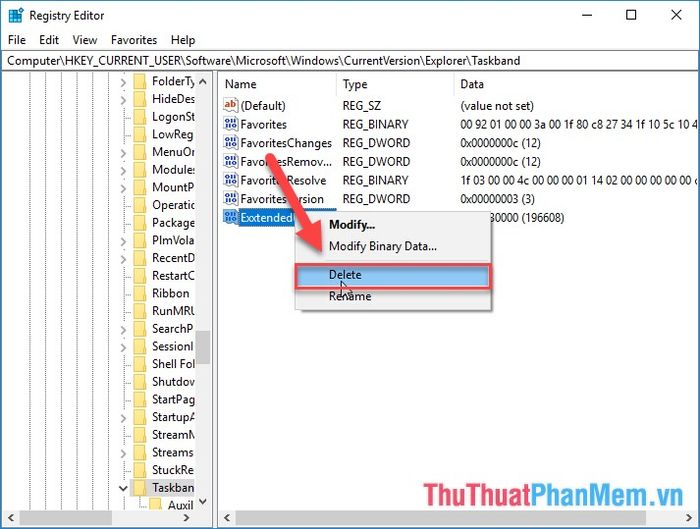The image size is (700, 529).
Task: Click the Registry Editor app icon
Action: pyautogui.click(x=16, y=15)
